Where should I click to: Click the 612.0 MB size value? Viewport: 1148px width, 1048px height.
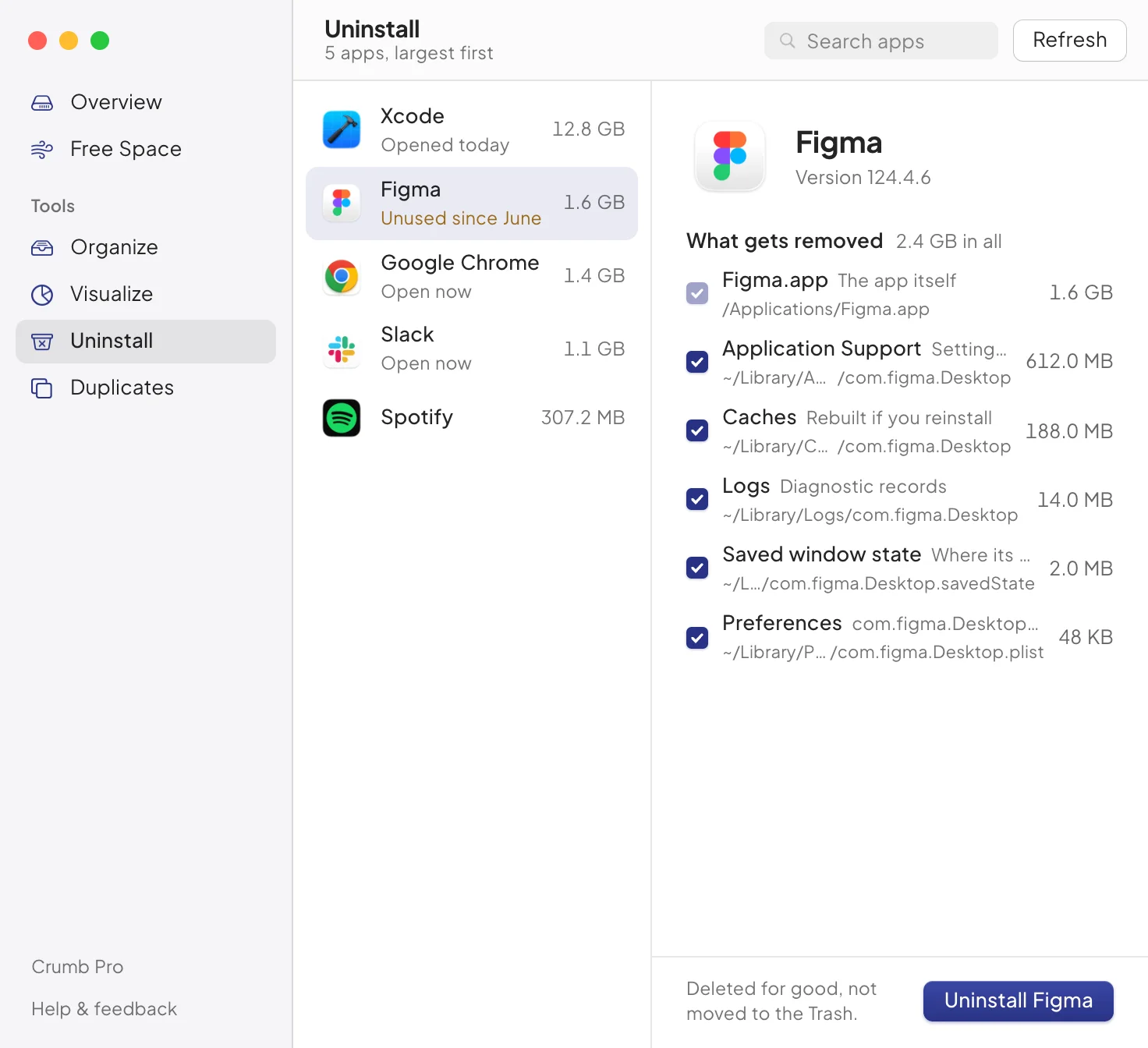pos(1069,362)
